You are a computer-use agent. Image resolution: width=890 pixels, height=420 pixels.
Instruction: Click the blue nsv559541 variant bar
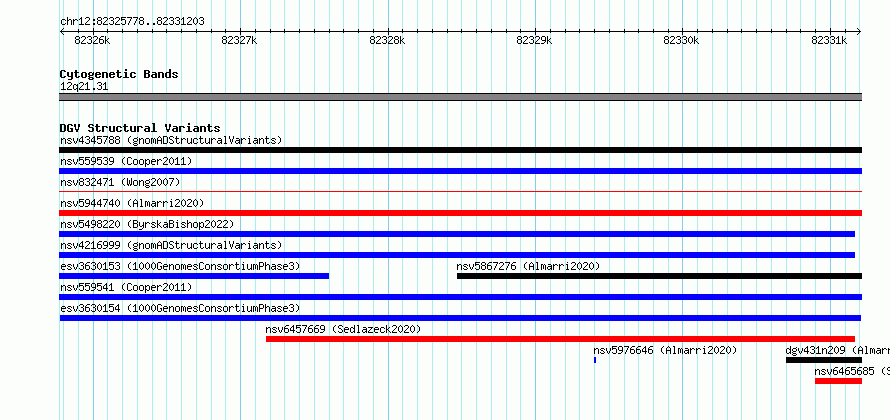click(x=460, y=297)
